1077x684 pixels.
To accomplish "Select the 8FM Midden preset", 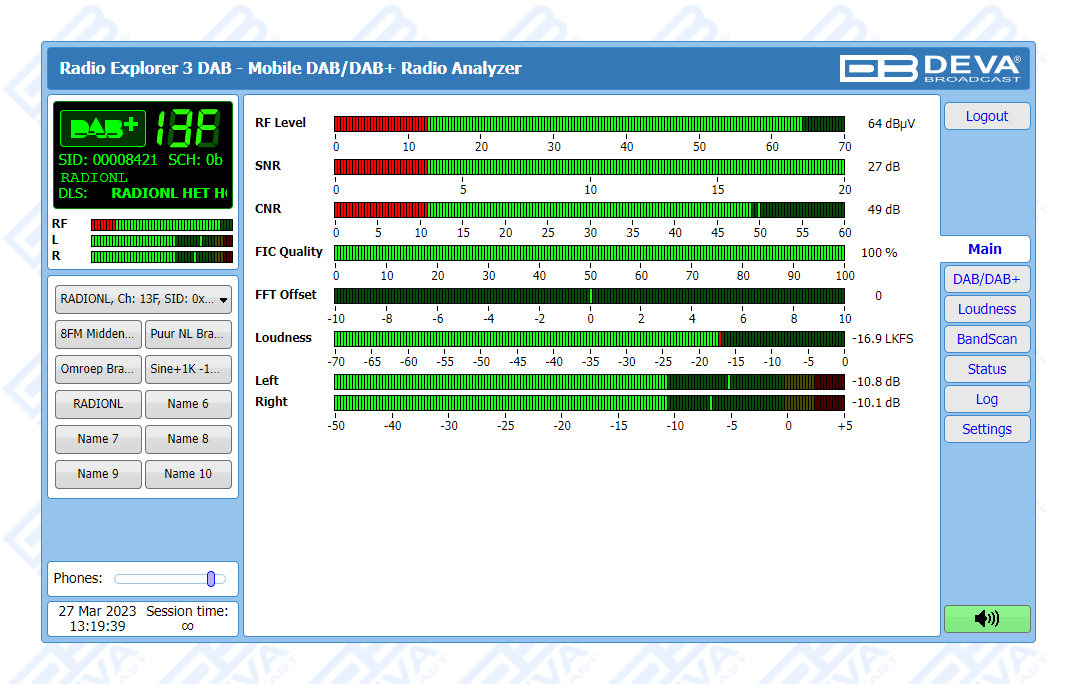I will 98,334.
